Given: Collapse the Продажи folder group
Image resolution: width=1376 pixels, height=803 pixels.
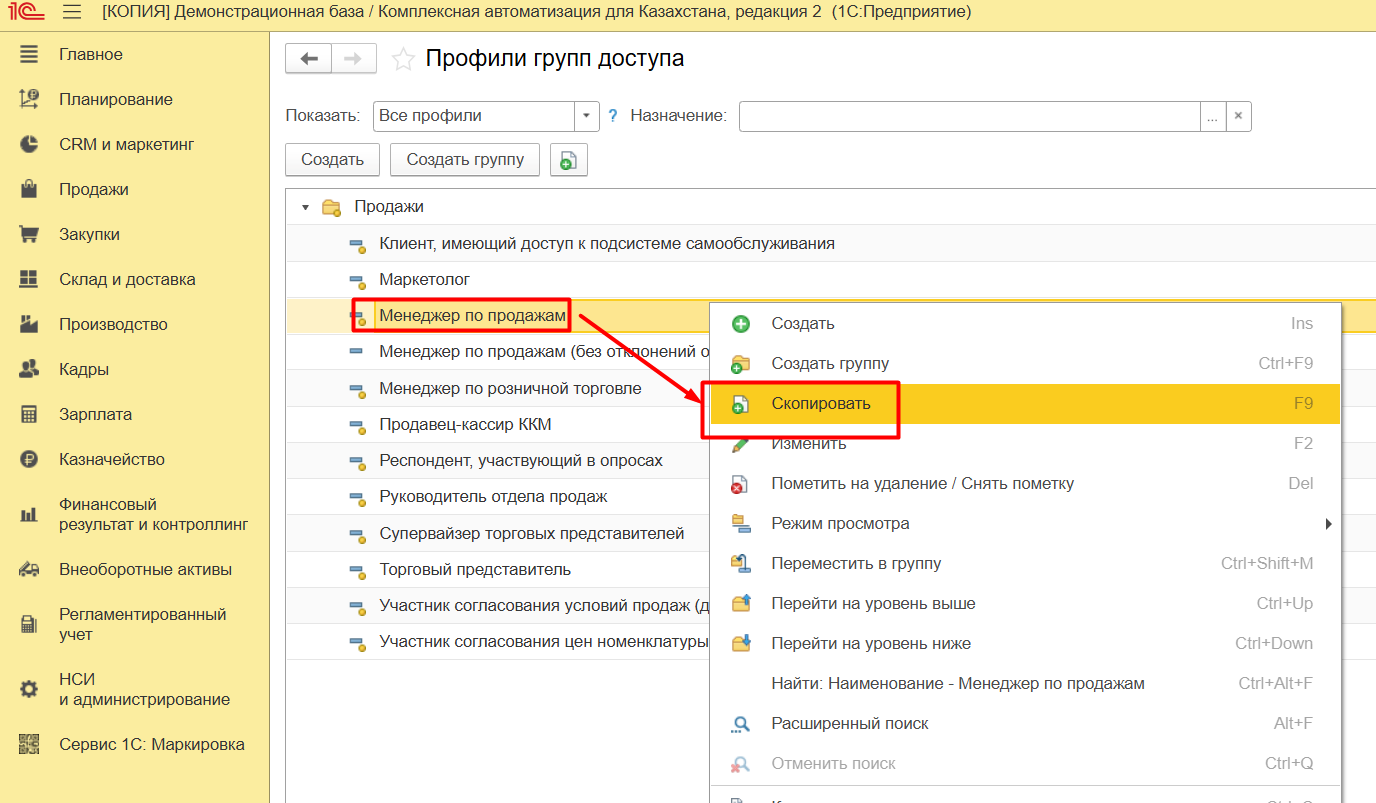Looking at the screenshot, I should click(305, 207).
